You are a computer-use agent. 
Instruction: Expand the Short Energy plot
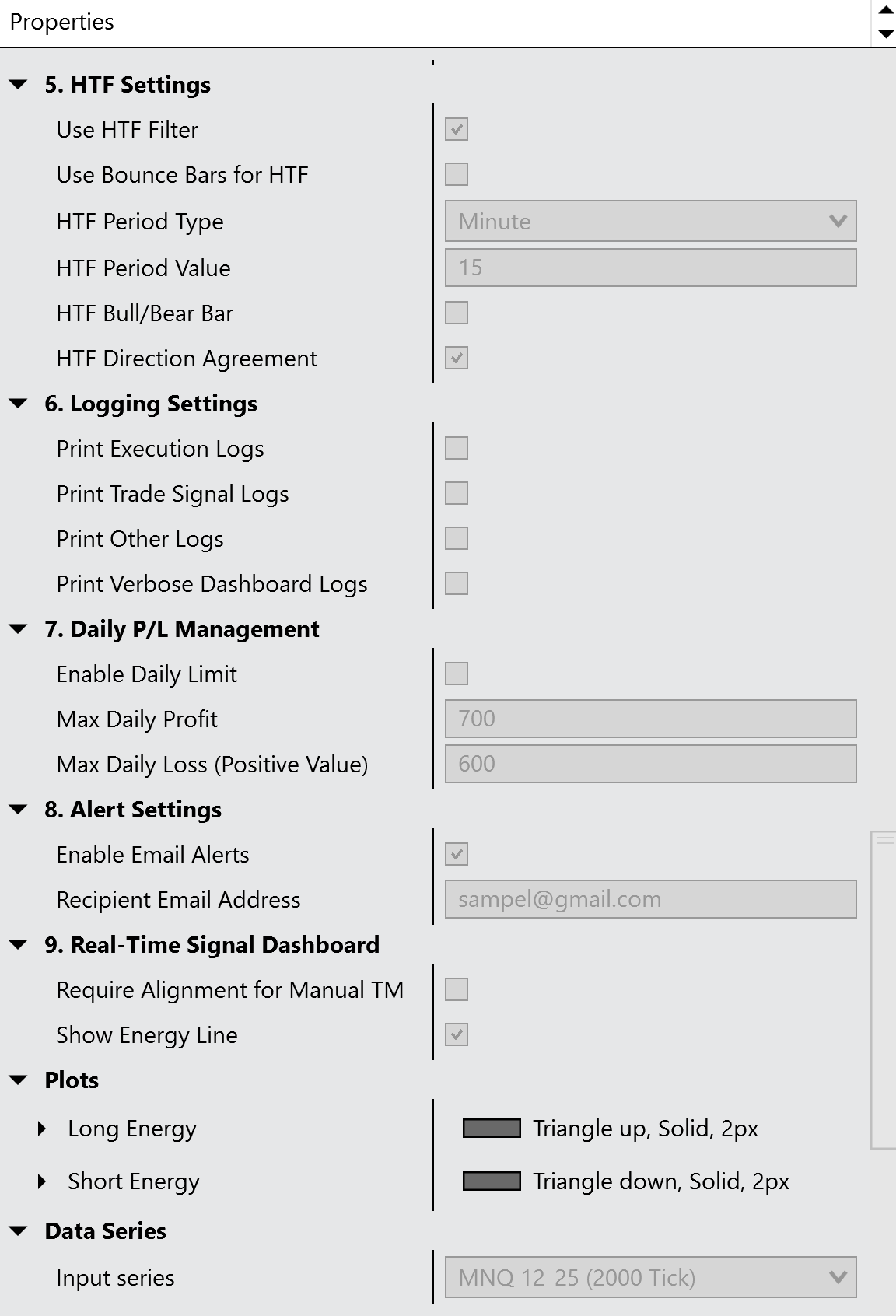(42, 1181)
